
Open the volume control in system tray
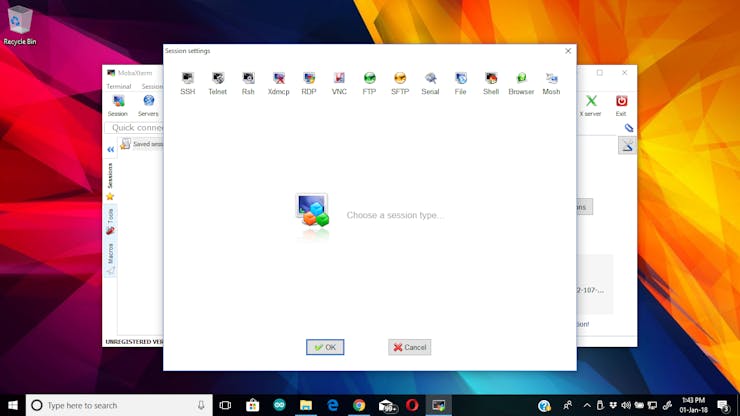point(626,405)
